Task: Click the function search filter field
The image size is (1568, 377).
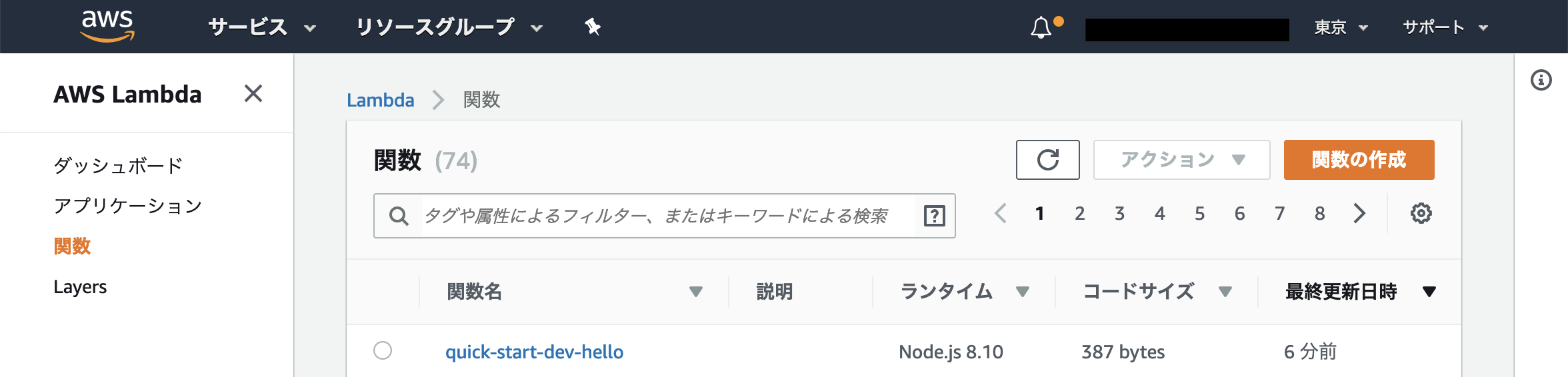Action: click(x=667, y=216)
